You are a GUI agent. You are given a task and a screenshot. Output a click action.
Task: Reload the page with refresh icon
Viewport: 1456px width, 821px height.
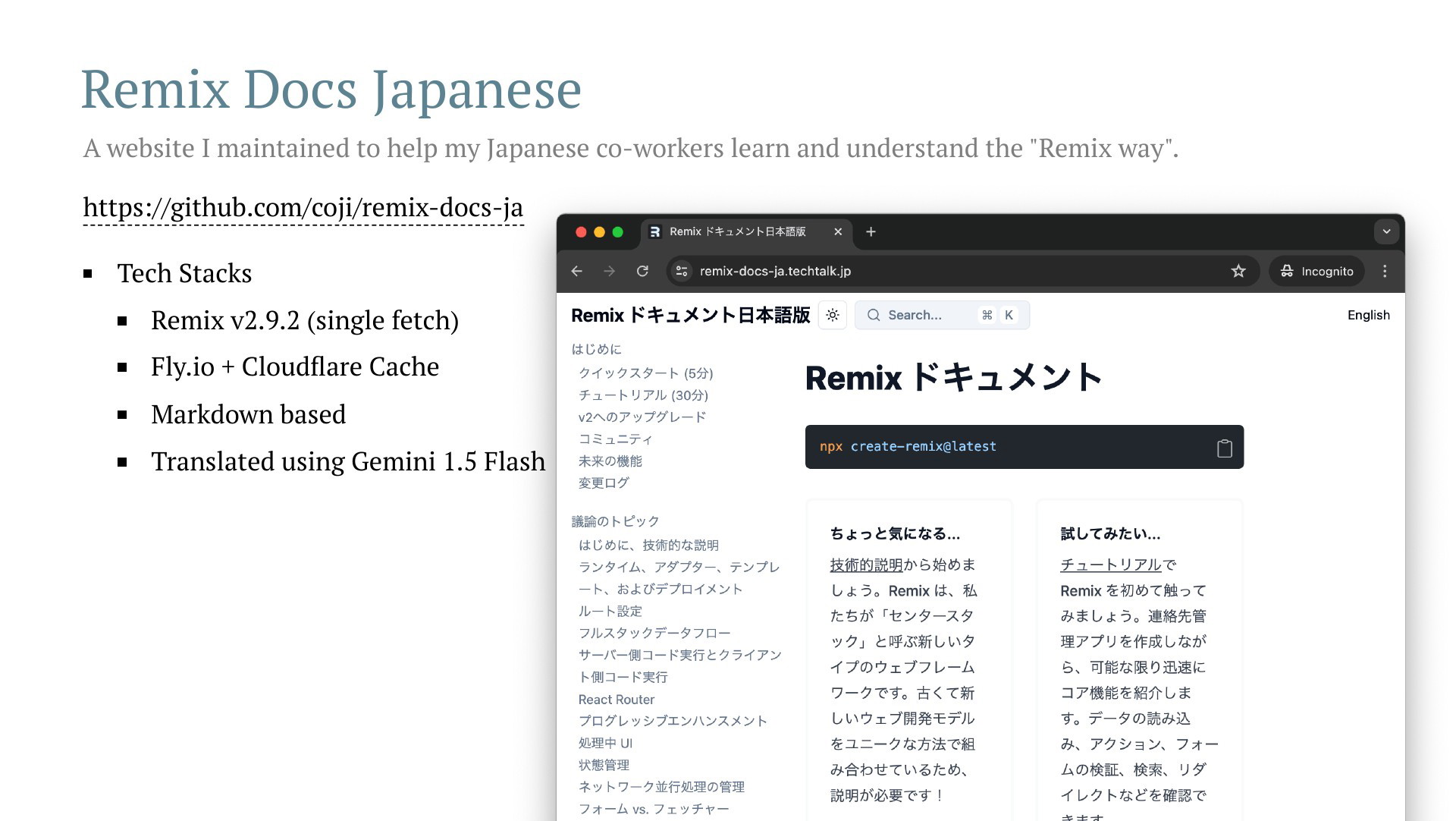(x=642, y=271)
